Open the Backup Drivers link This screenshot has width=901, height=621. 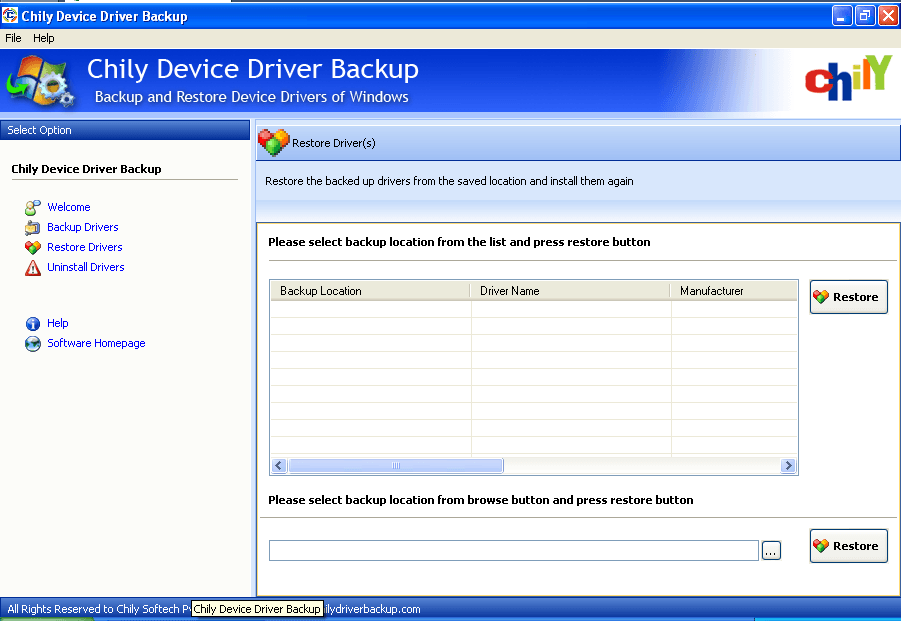click(x=83, y=228)
